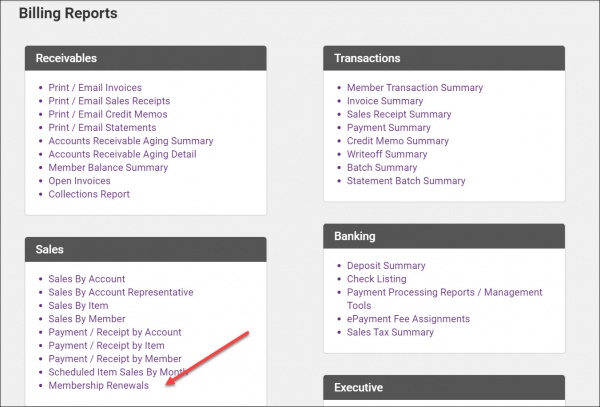Open Print / Email Sales Receipts link

(x=109, y=101)
